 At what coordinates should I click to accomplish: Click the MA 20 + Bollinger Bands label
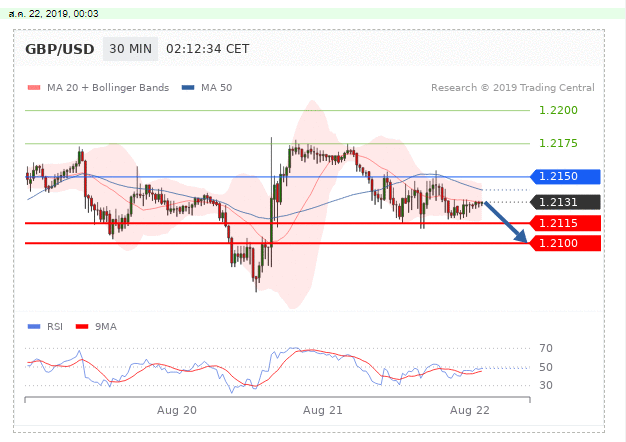point(108,87)
